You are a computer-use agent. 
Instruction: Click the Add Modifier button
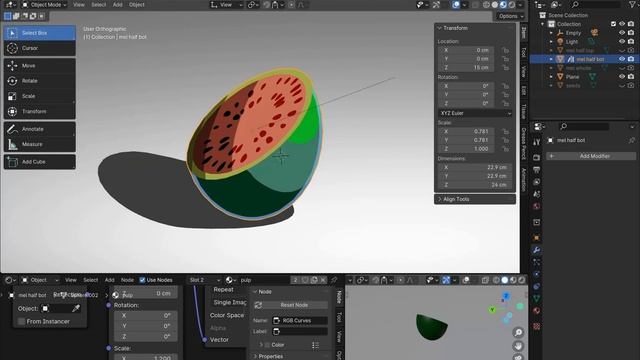pyautogui.click(x=591, y=156)
